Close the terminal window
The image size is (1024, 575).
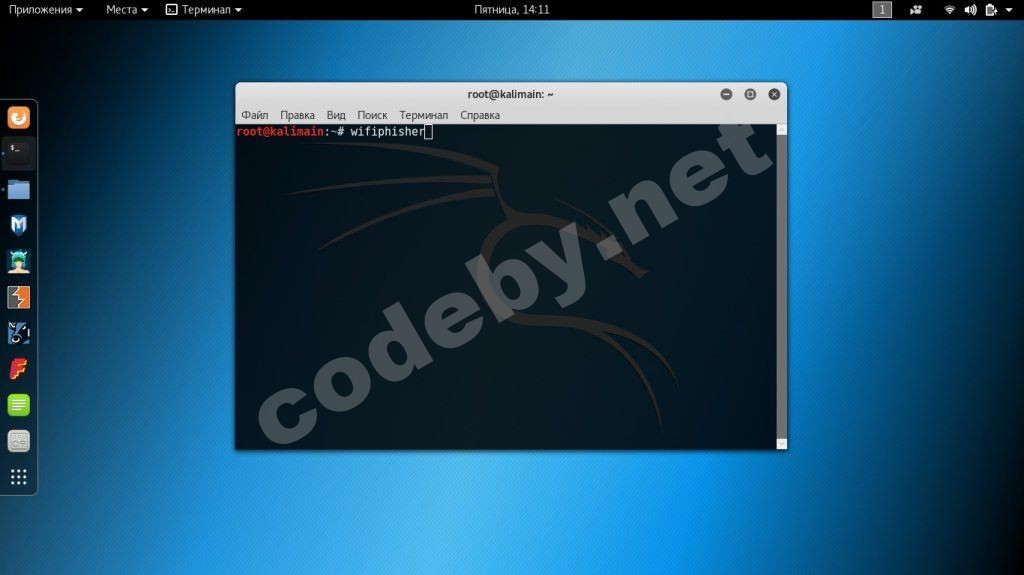tap(774, 94)
